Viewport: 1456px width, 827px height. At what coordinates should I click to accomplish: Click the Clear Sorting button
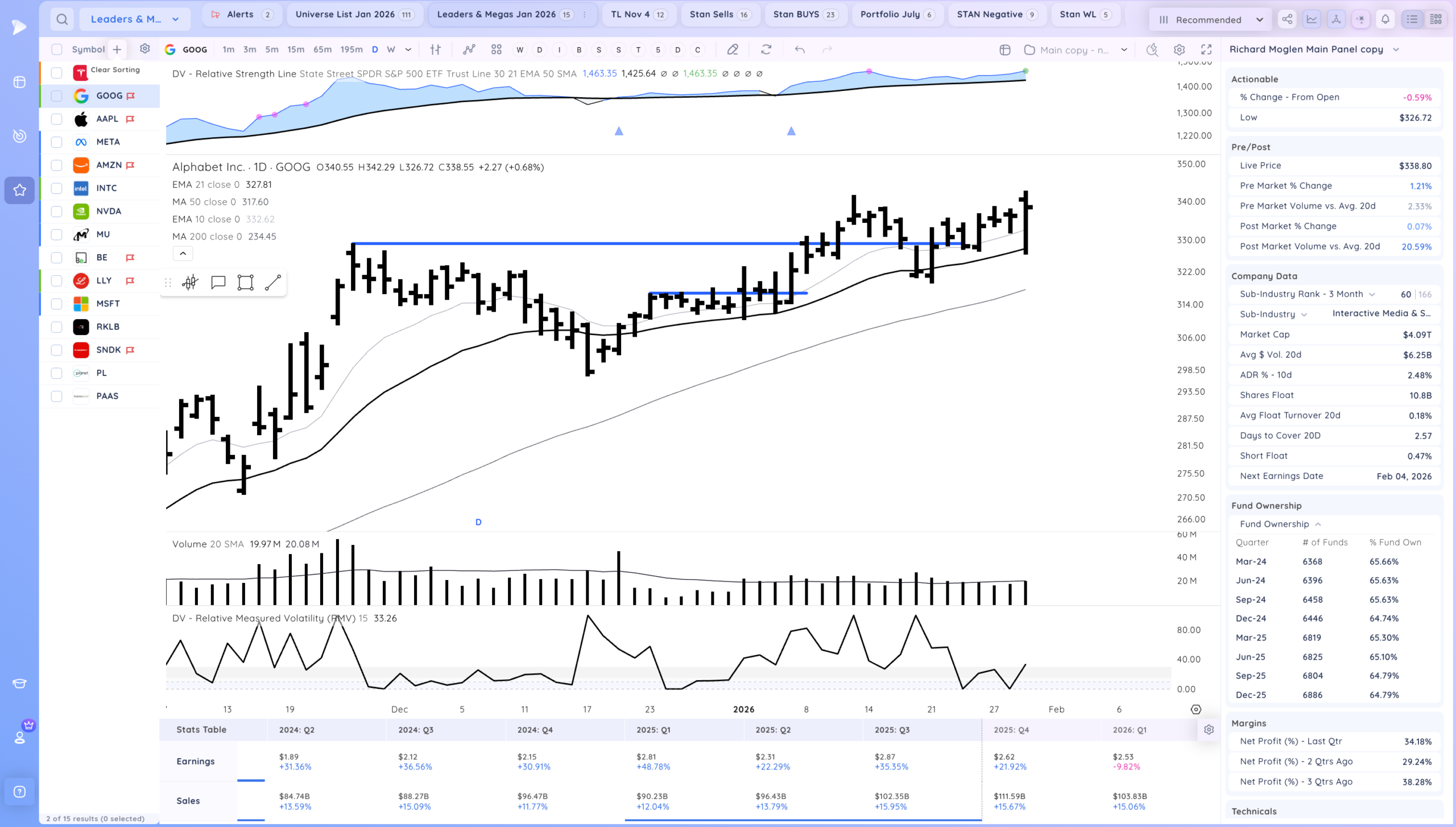tap(114, 70)
